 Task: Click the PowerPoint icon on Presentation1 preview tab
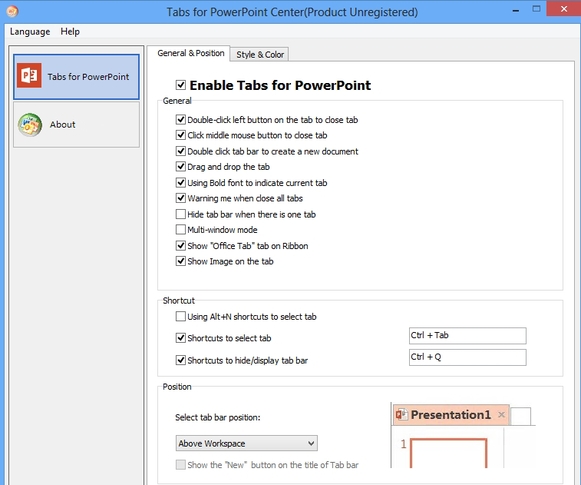[x=401, y=415]
